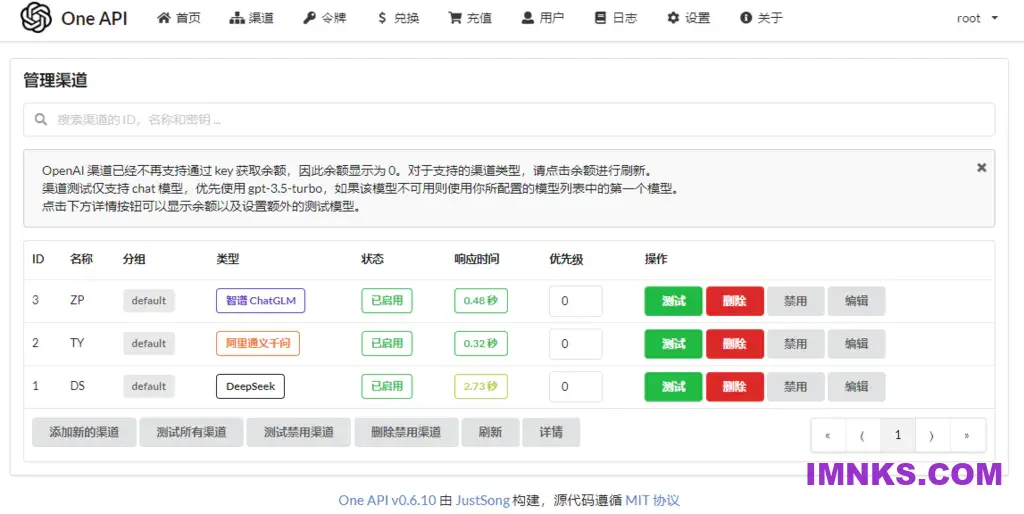Expand the root user dropdown
The width and height of the screenshot is (1024, 514).
coord(977,18)
